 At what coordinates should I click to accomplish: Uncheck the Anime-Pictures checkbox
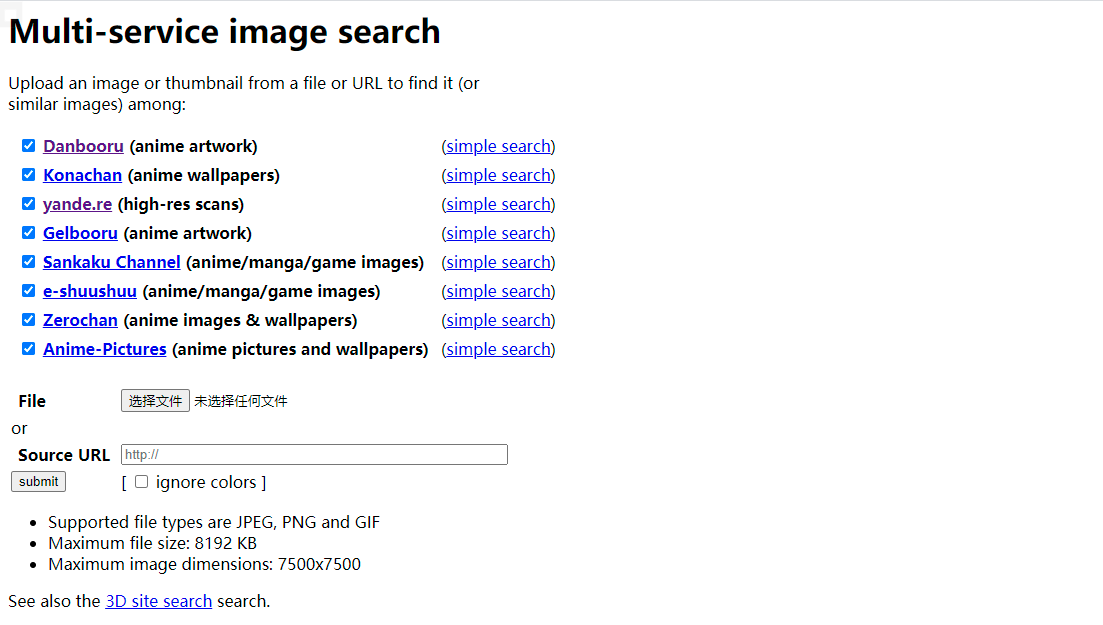[x=28, y=348]
